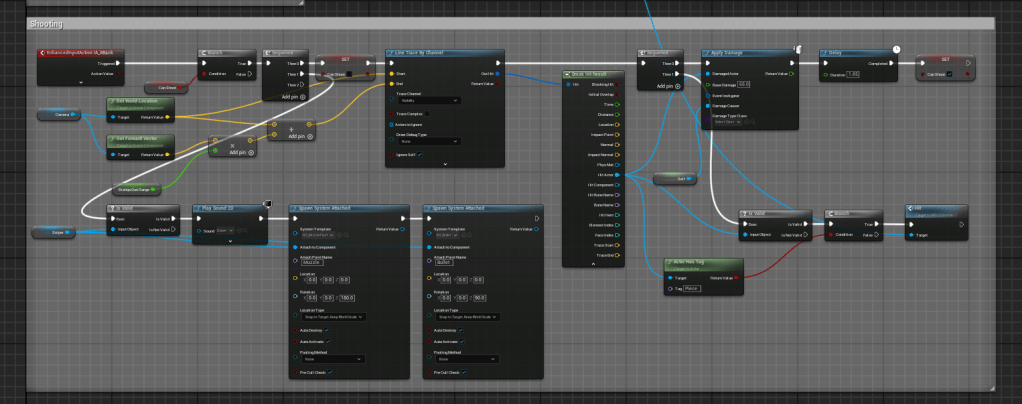1022x404 pixels.
Task: Click the Tag field on Actor Has Tag
Action: tap(697, 290)
